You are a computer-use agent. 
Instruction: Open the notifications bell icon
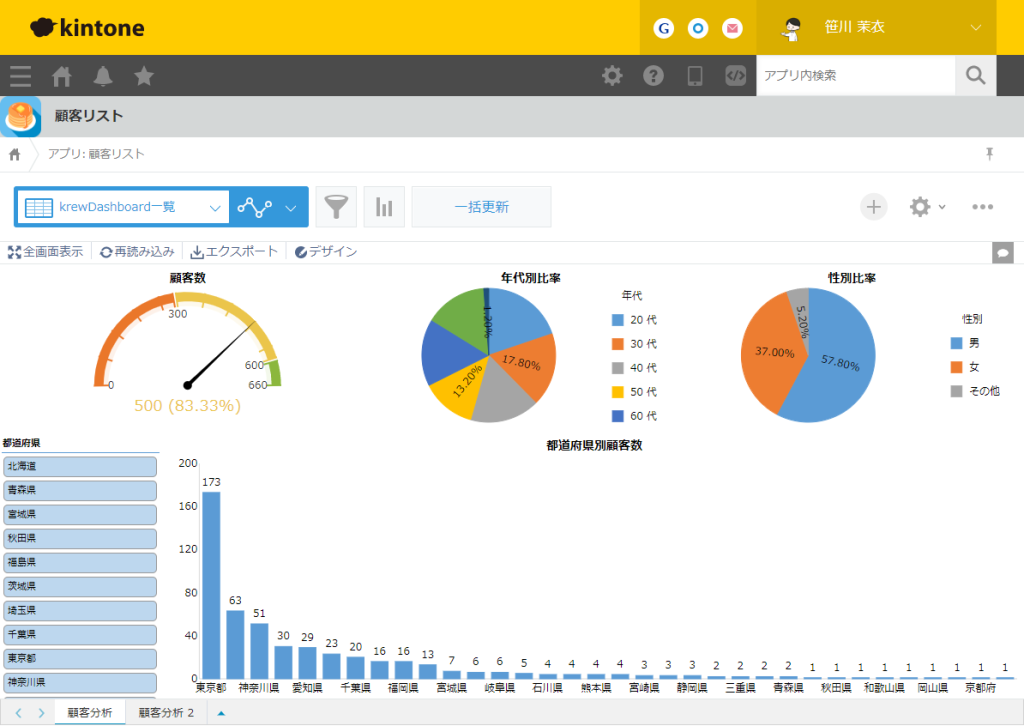[103, 76]
